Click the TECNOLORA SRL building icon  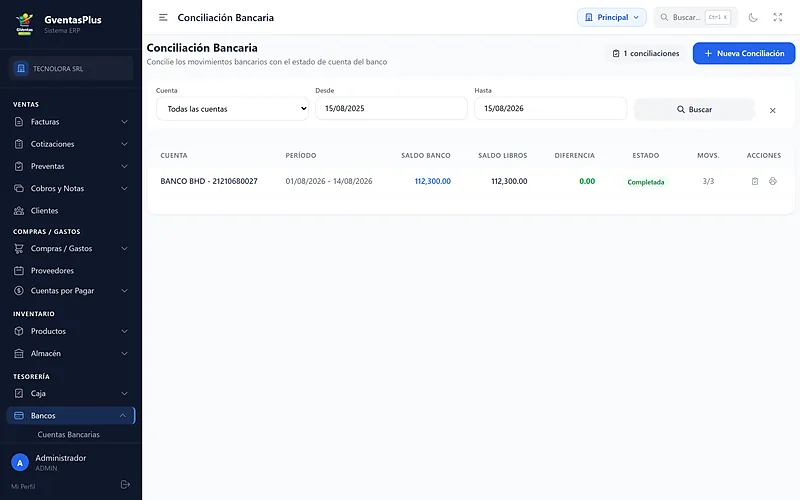coord(21,68)
